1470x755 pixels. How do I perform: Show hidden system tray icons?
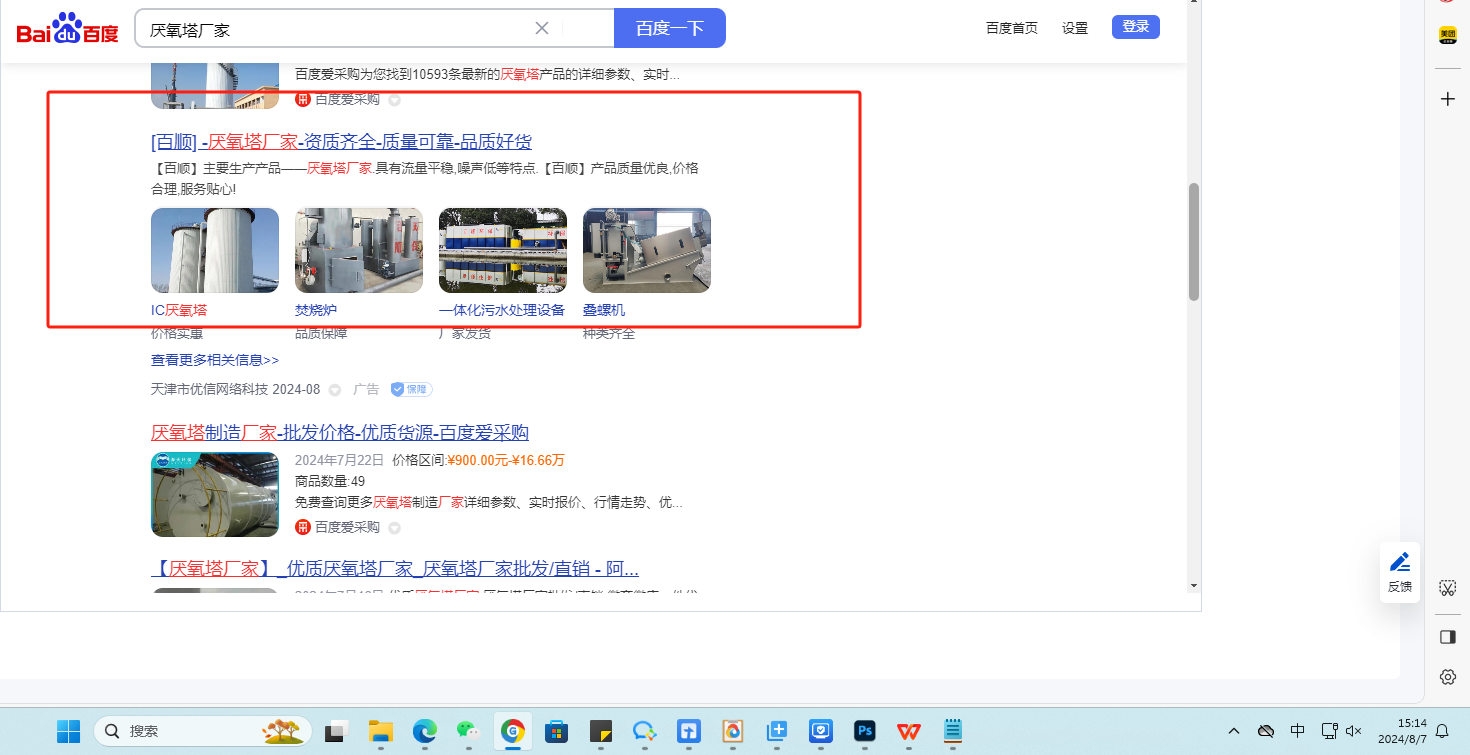[1234, 731]
